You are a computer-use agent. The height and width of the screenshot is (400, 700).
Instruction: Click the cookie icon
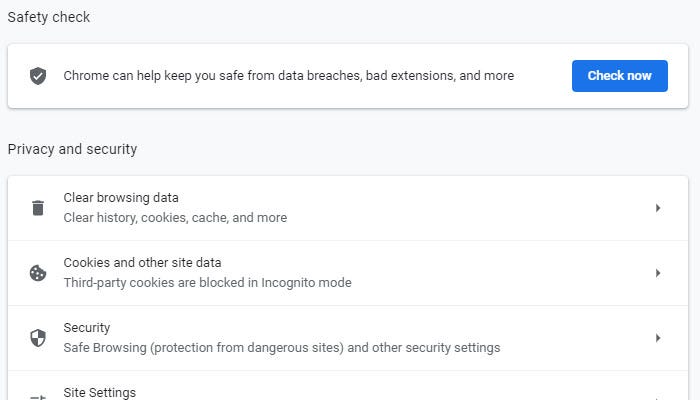[x=38, y=273]
